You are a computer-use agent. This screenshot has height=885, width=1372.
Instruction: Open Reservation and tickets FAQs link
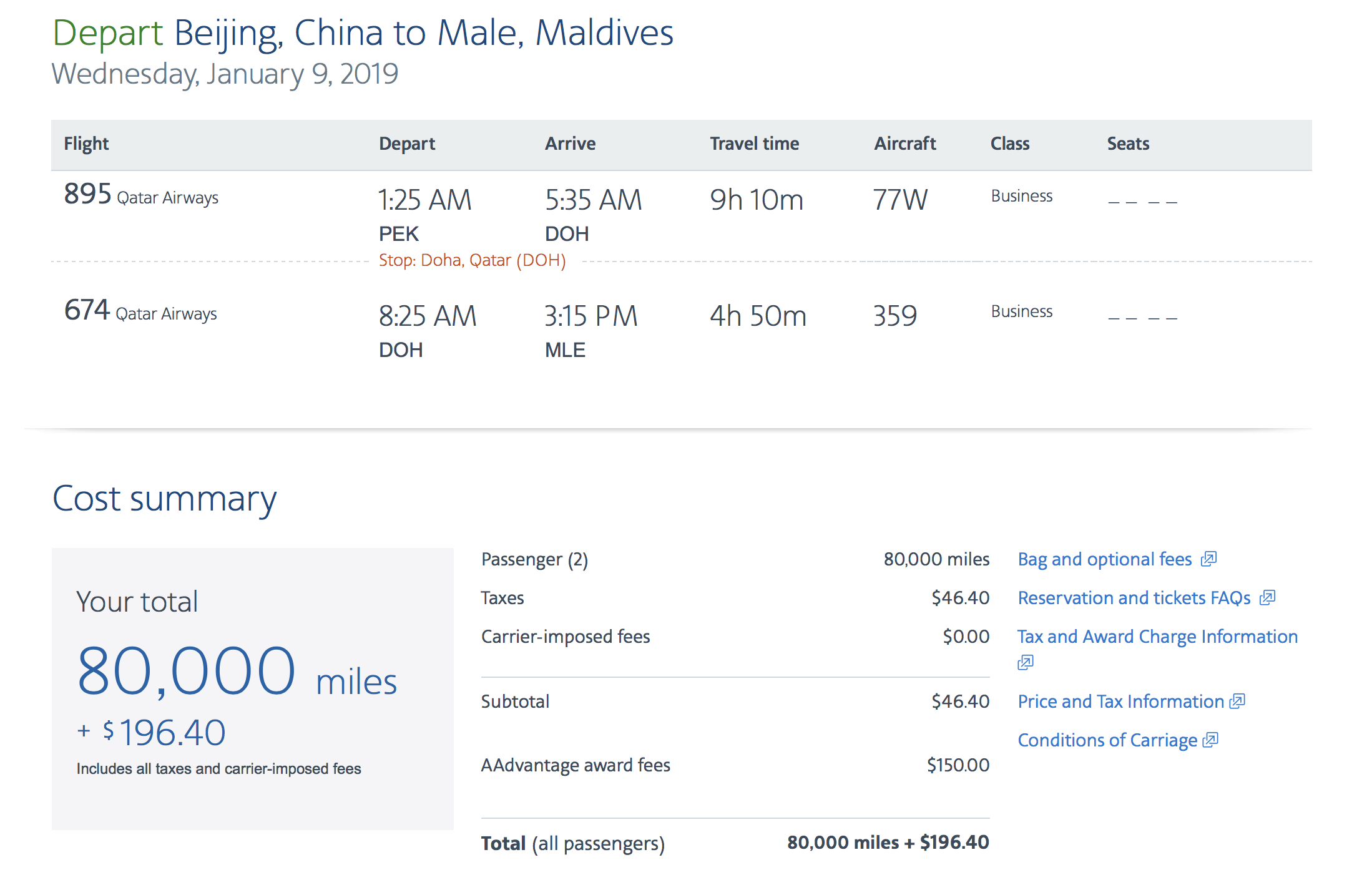point(1134,598)
